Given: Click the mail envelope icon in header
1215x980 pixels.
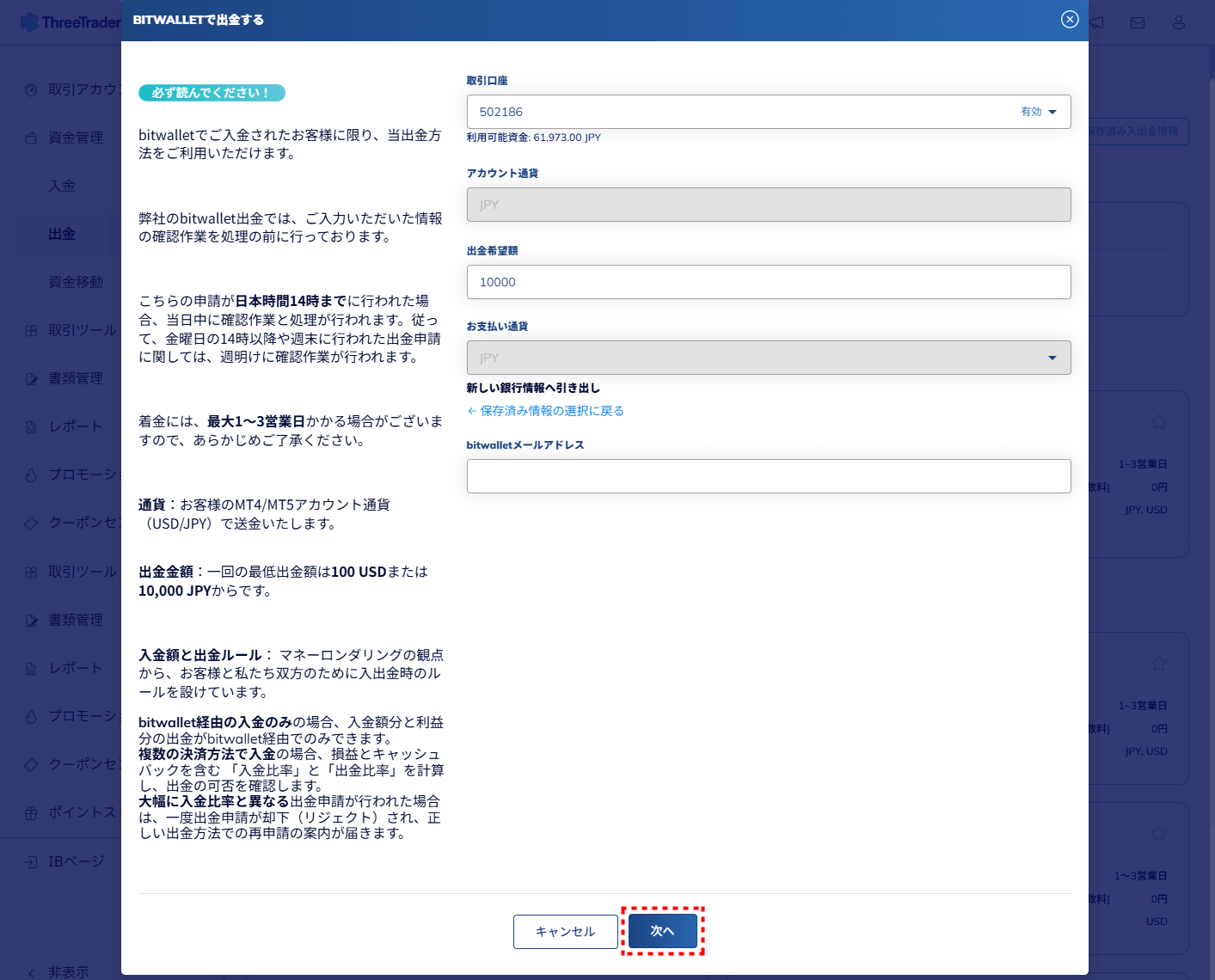Looking at the screenshot, I should [1138, 22].
